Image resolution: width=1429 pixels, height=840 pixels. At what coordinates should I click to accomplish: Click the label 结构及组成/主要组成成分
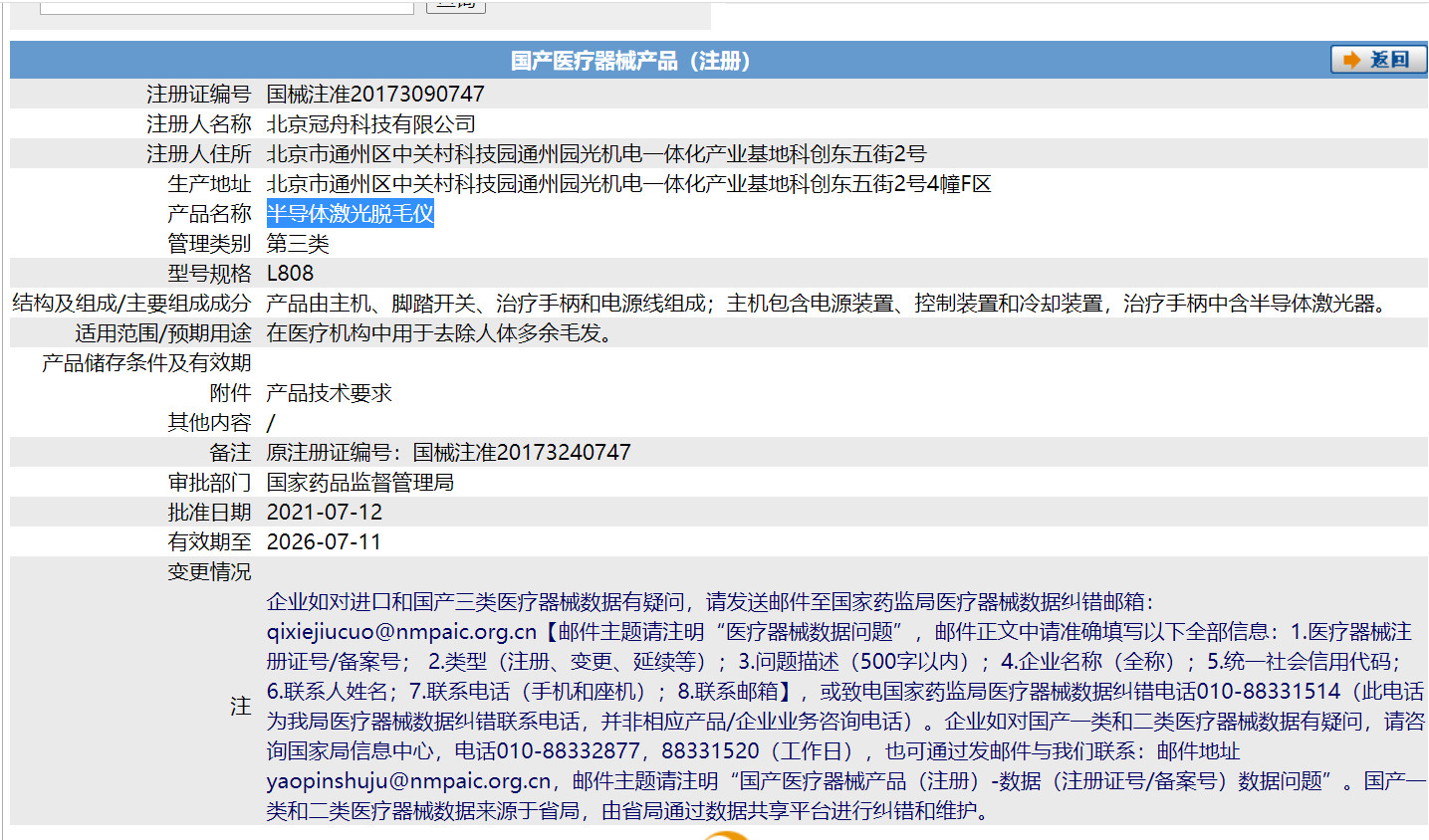[x=131, y=303]
